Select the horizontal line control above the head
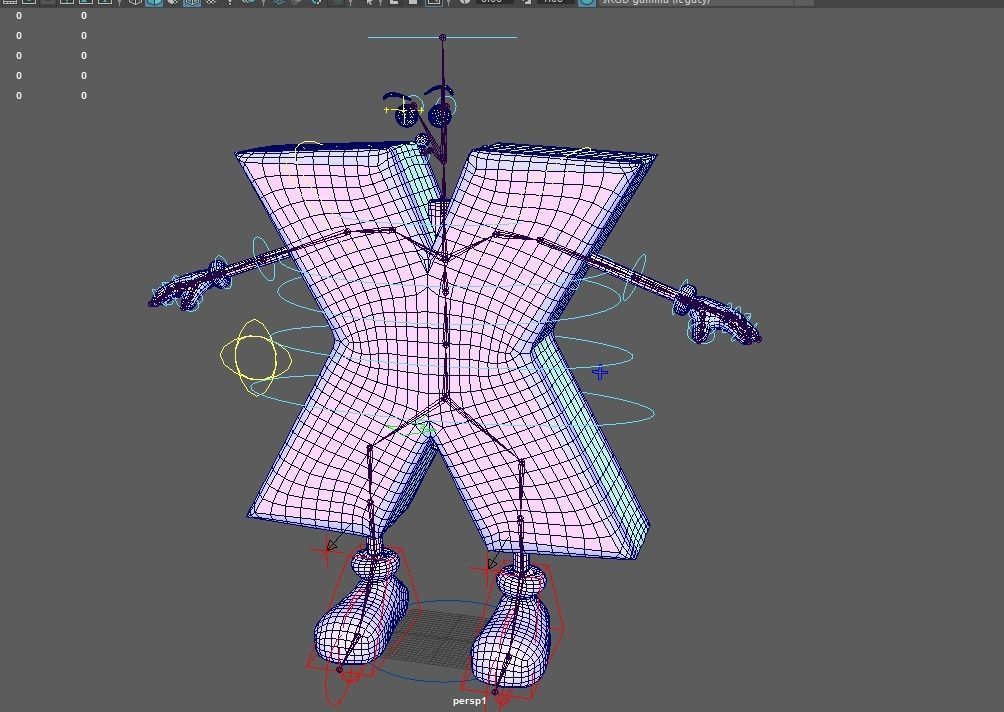 tap(442, 37)
